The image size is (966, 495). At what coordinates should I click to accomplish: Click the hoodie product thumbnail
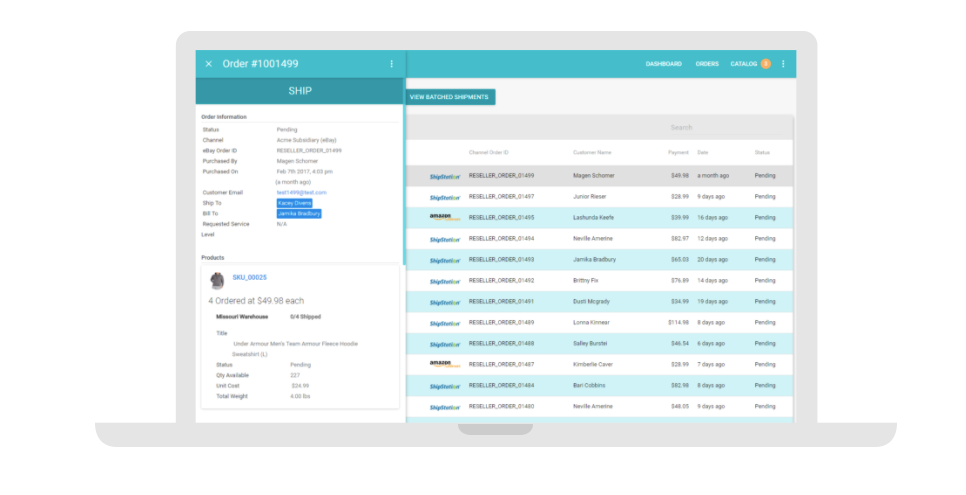217,280
